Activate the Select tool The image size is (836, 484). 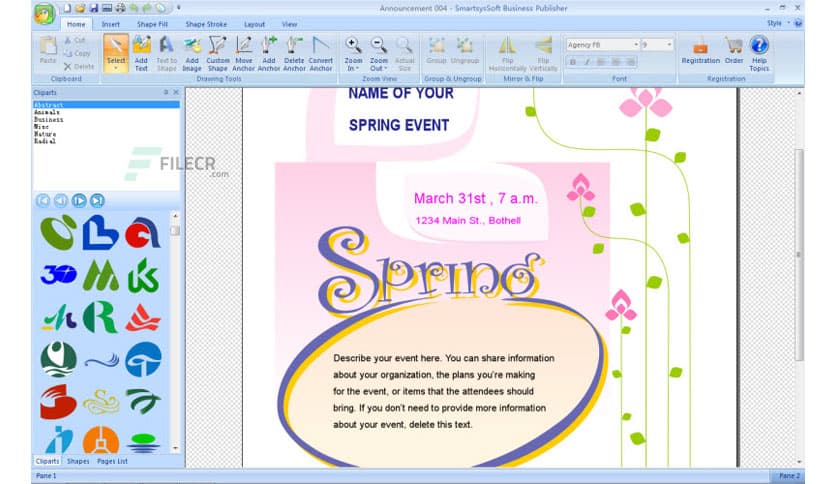116,53
